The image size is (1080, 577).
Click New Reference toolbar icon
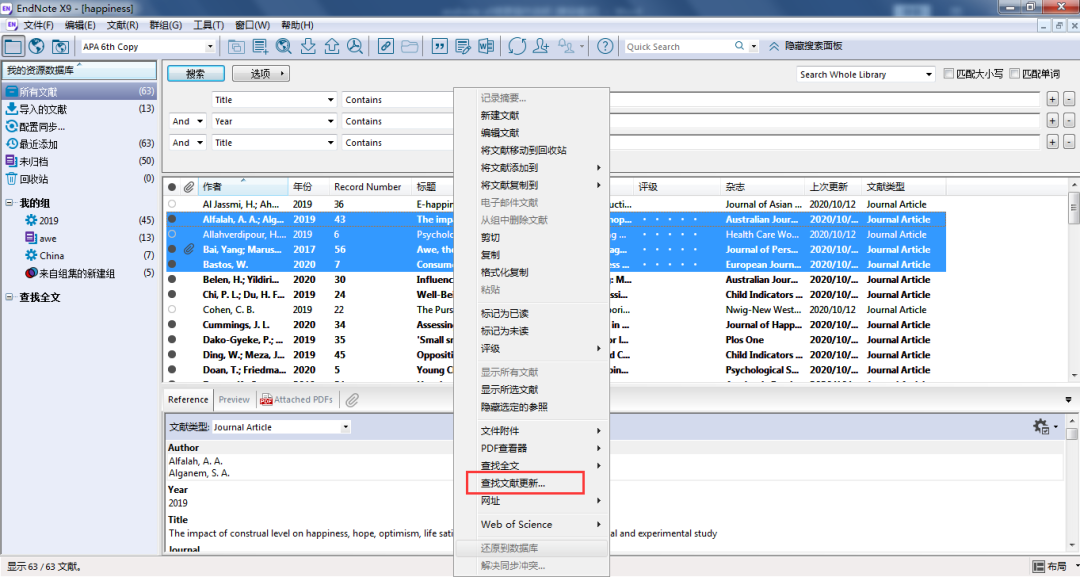[260, 46]
